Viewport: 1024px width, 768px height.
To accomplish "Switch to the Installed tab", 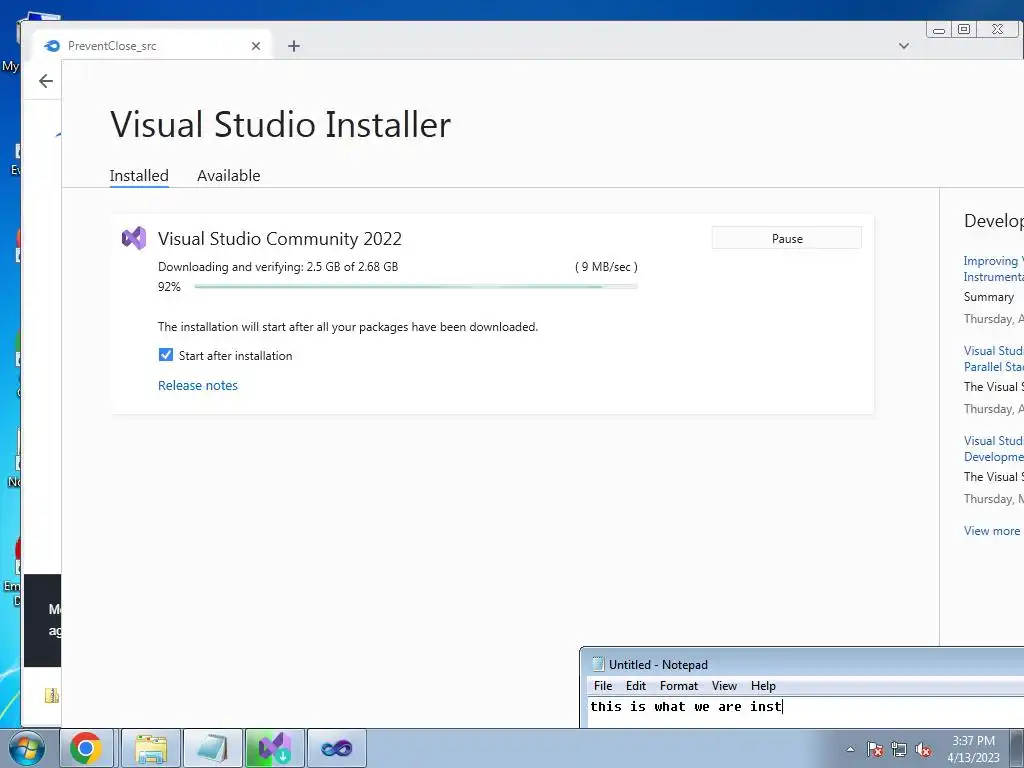I will pyautogui.click(x=139, y=176).
